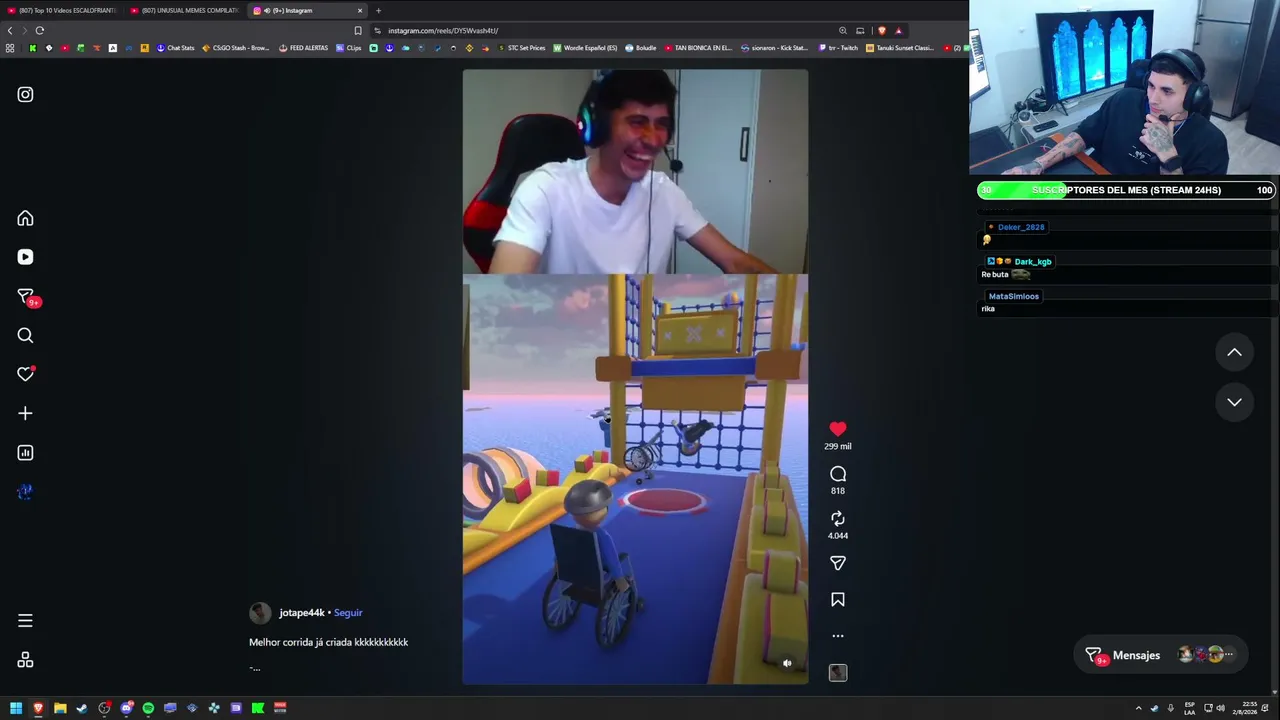Open a new browser tab
The image size is (1280, 720).
pyautogui.click(x=378, y=10)
